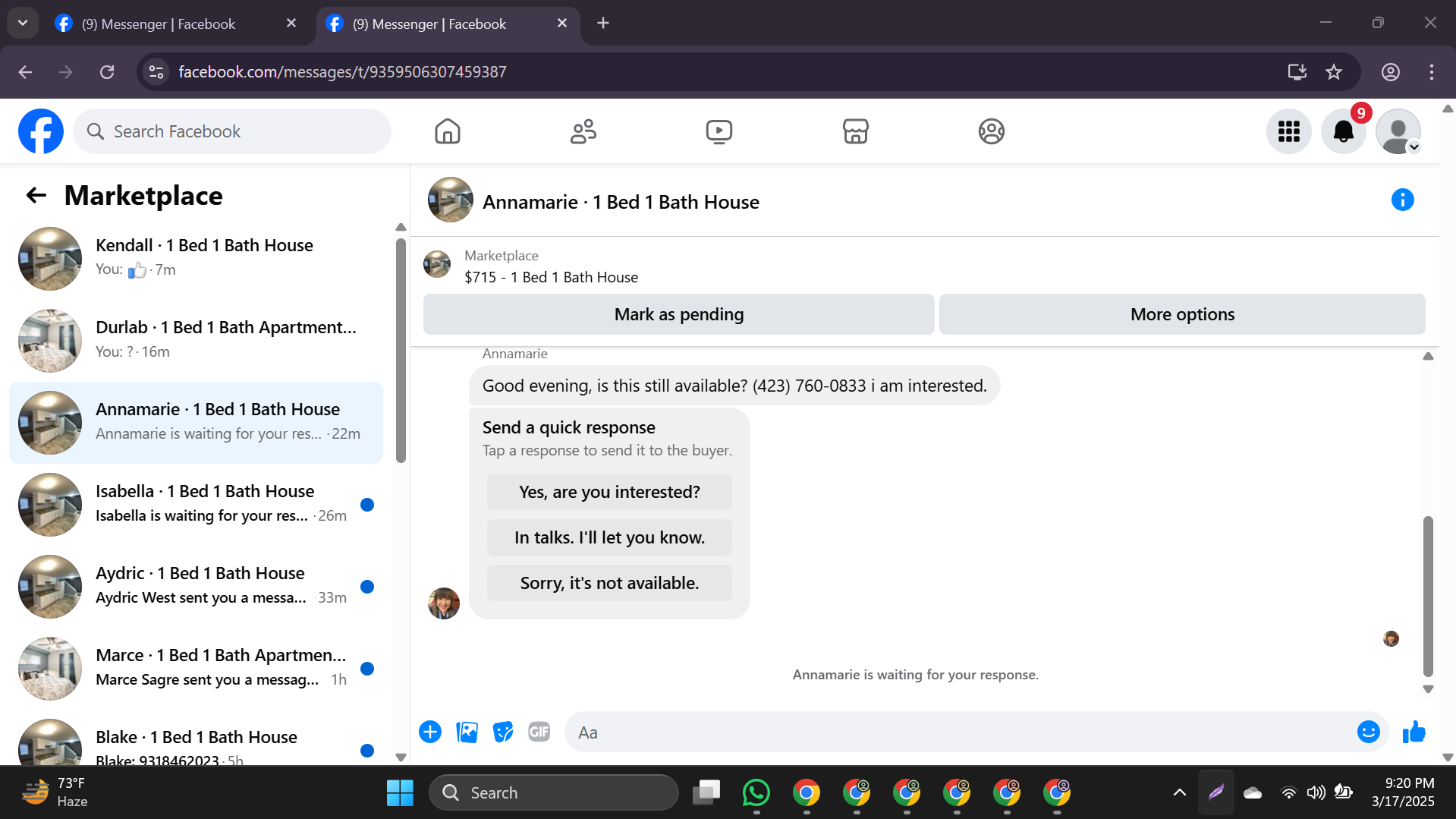Open the Groups icon in top navigation
Screen dimensions: 1456x819
coord(991,131)
